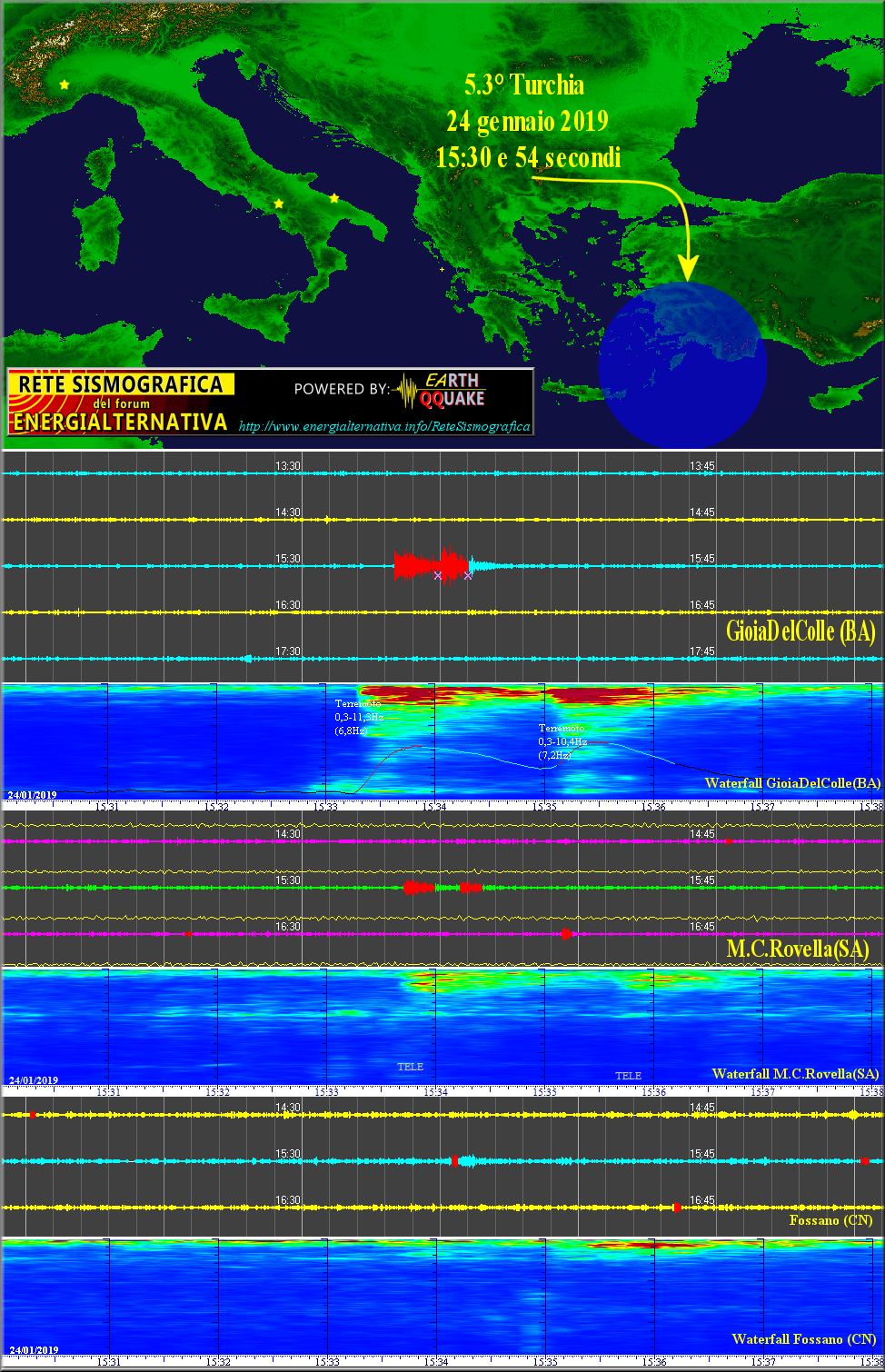Image resolution: width=885 pixels, height=1372 pixels.
Task: Select the '5.3° Turchia' title text
Action: click(524, 85)
